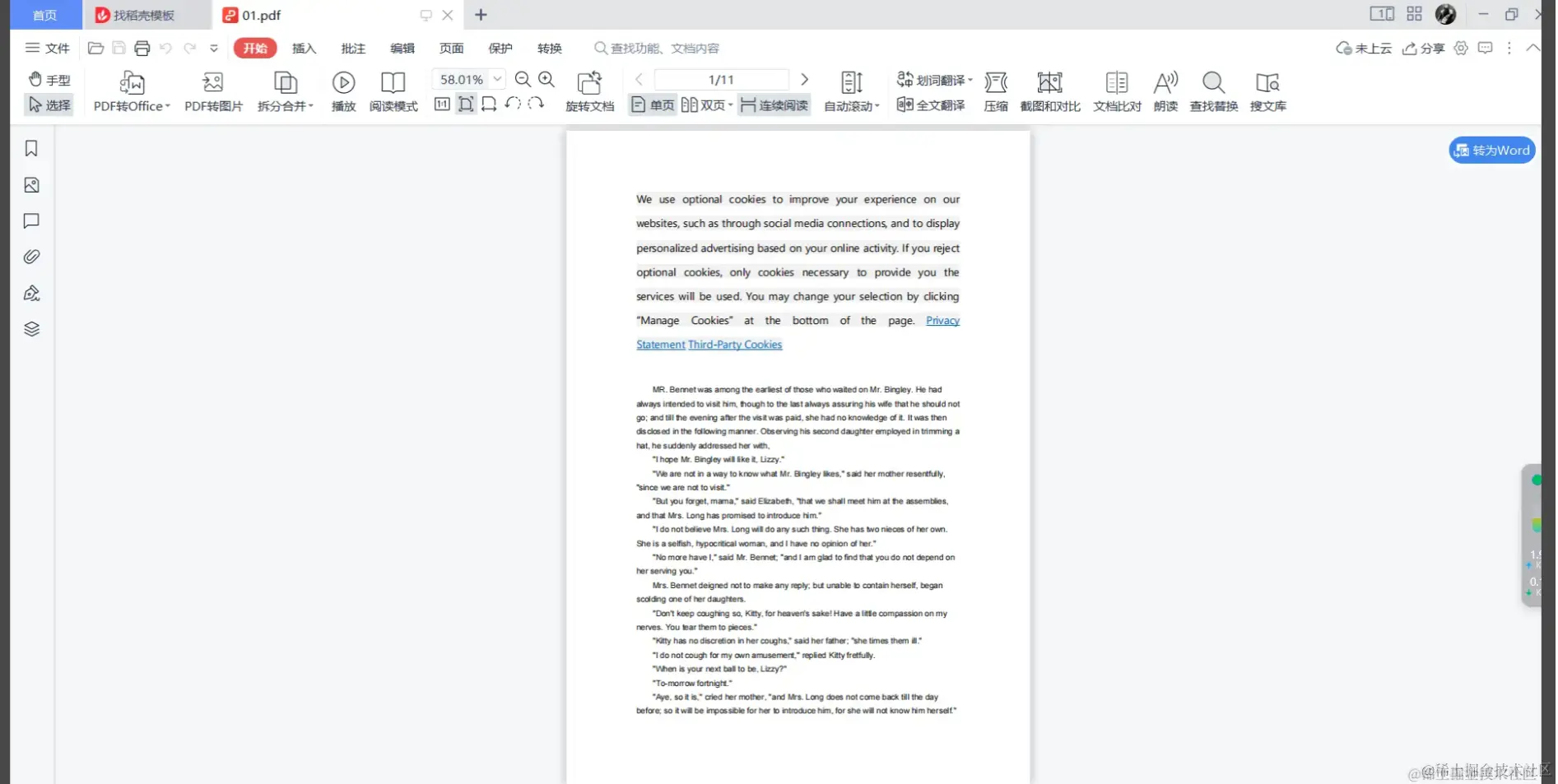Viewport: 1558px width, 784px height.
Task: Set actual size 1:1 view
Action: tap(442, 104)
